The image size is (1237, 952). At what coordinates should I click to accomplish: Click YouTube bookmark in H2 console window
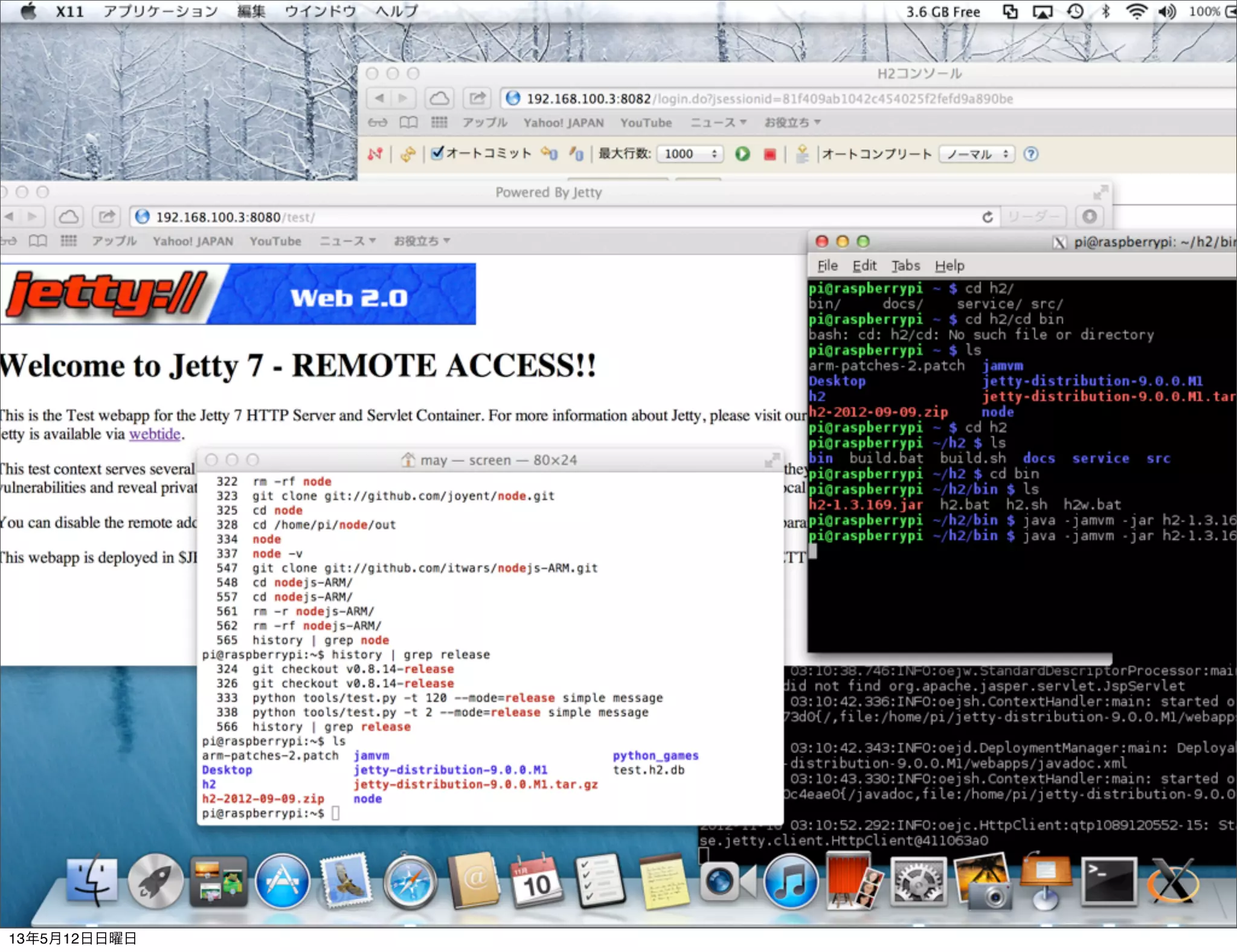[646, 123]
